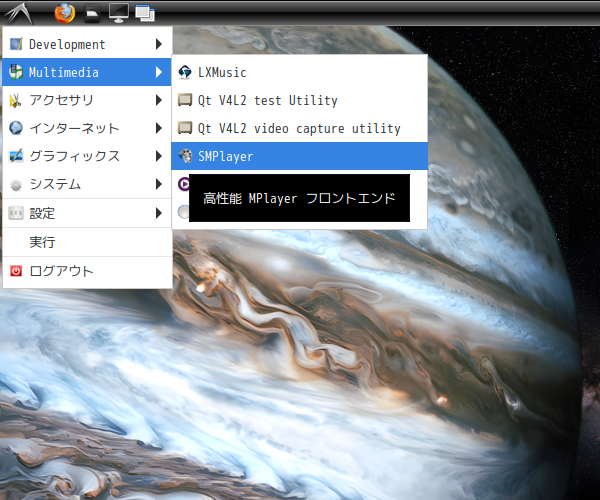Open the グラフィックス menu entry
Viewport: 600px width, 500px height.
(x=87, y=156)
